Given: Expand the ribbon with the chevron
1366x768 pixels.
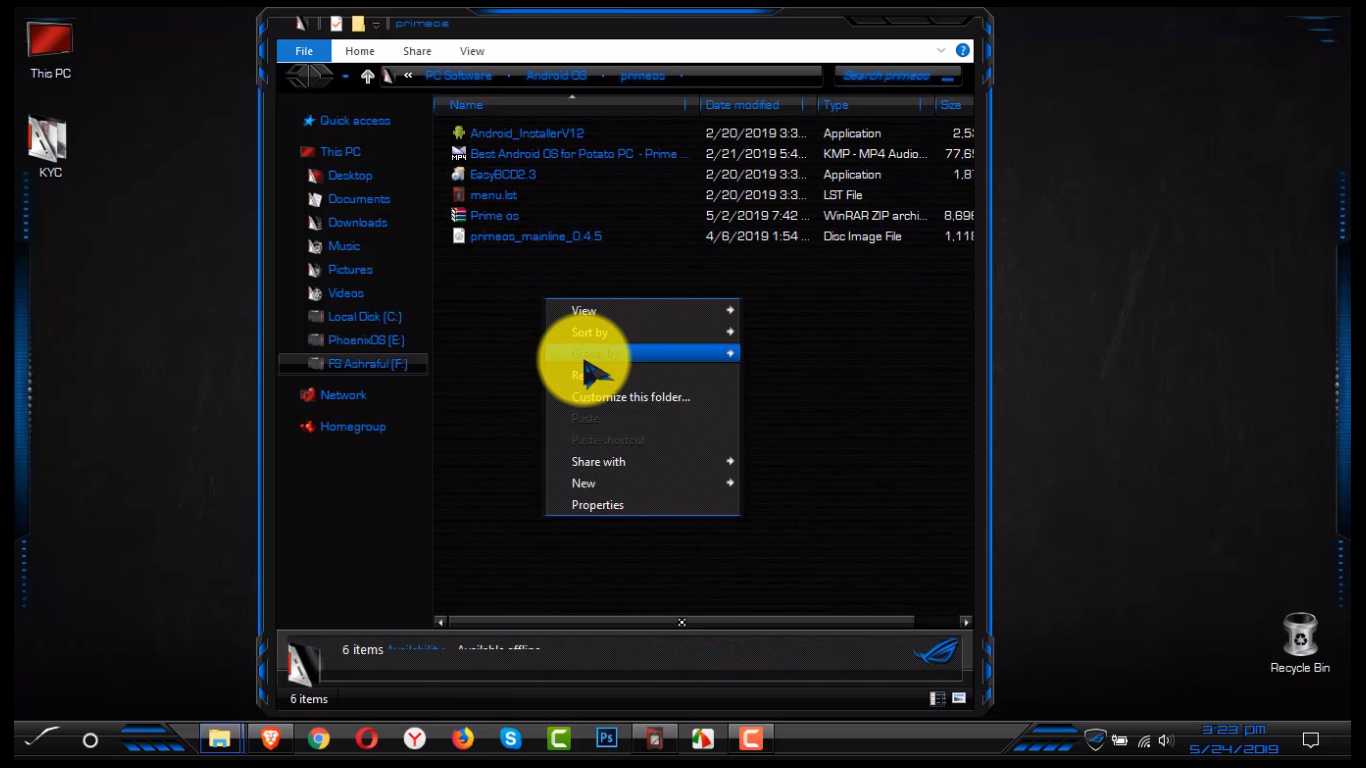Looking at the screenshot, I should (940, 51).
